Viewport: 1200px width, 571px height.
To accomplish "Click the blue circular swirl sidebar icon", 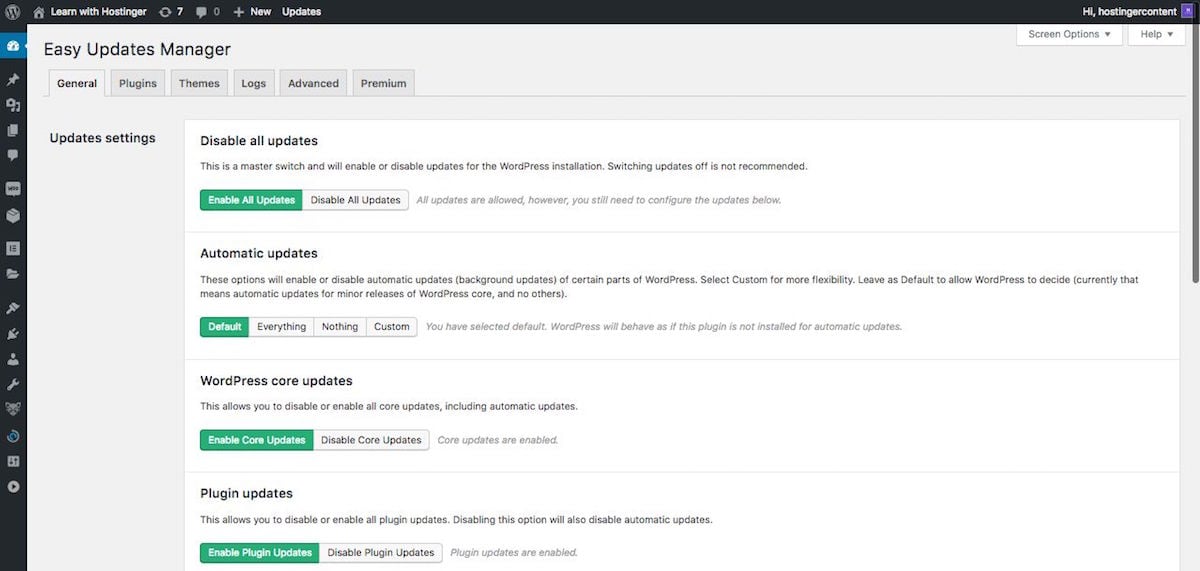I will (x=13, y=436).
